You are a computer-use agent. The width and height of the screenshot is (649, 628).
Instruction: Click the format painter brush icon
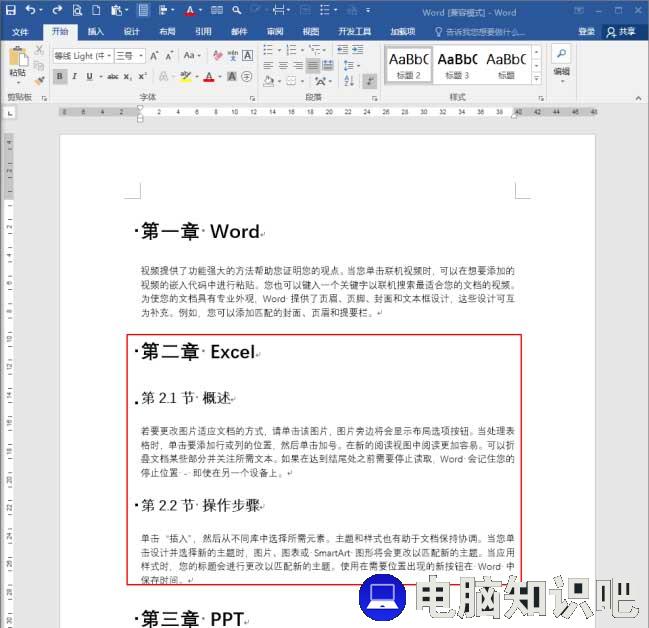coord(39,81)
